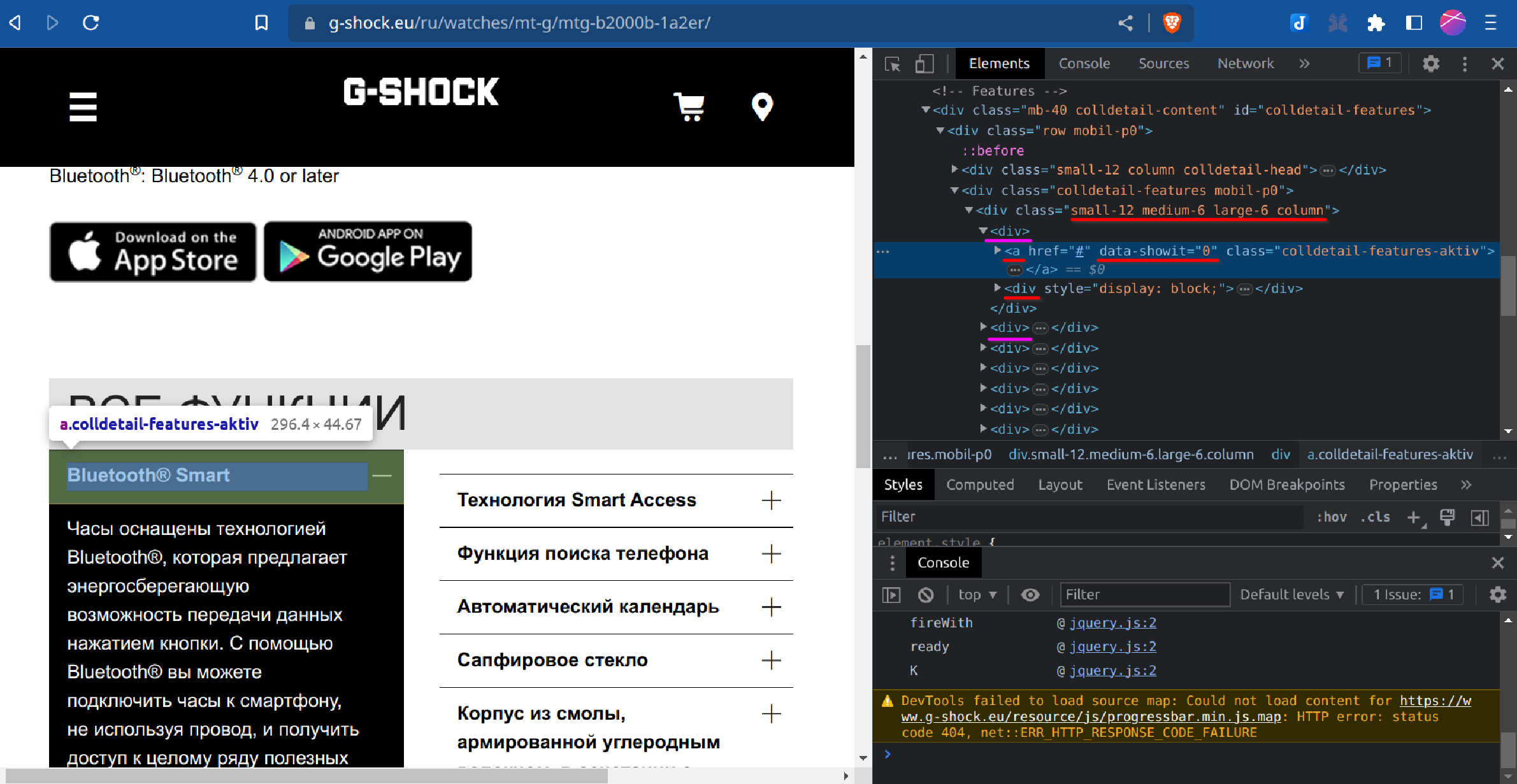1517x784 pixels.
Task: Expand Функция поиска телефона feature
Action: tap(772, 554)
